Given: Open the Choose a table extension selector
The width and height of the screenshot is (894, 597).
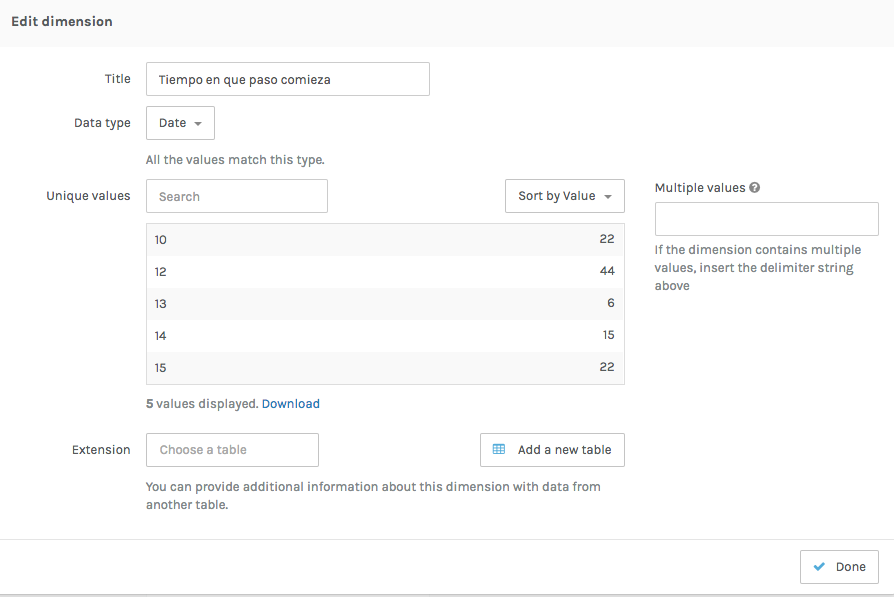Looking at the screenshot, I should tap(232, 450).
